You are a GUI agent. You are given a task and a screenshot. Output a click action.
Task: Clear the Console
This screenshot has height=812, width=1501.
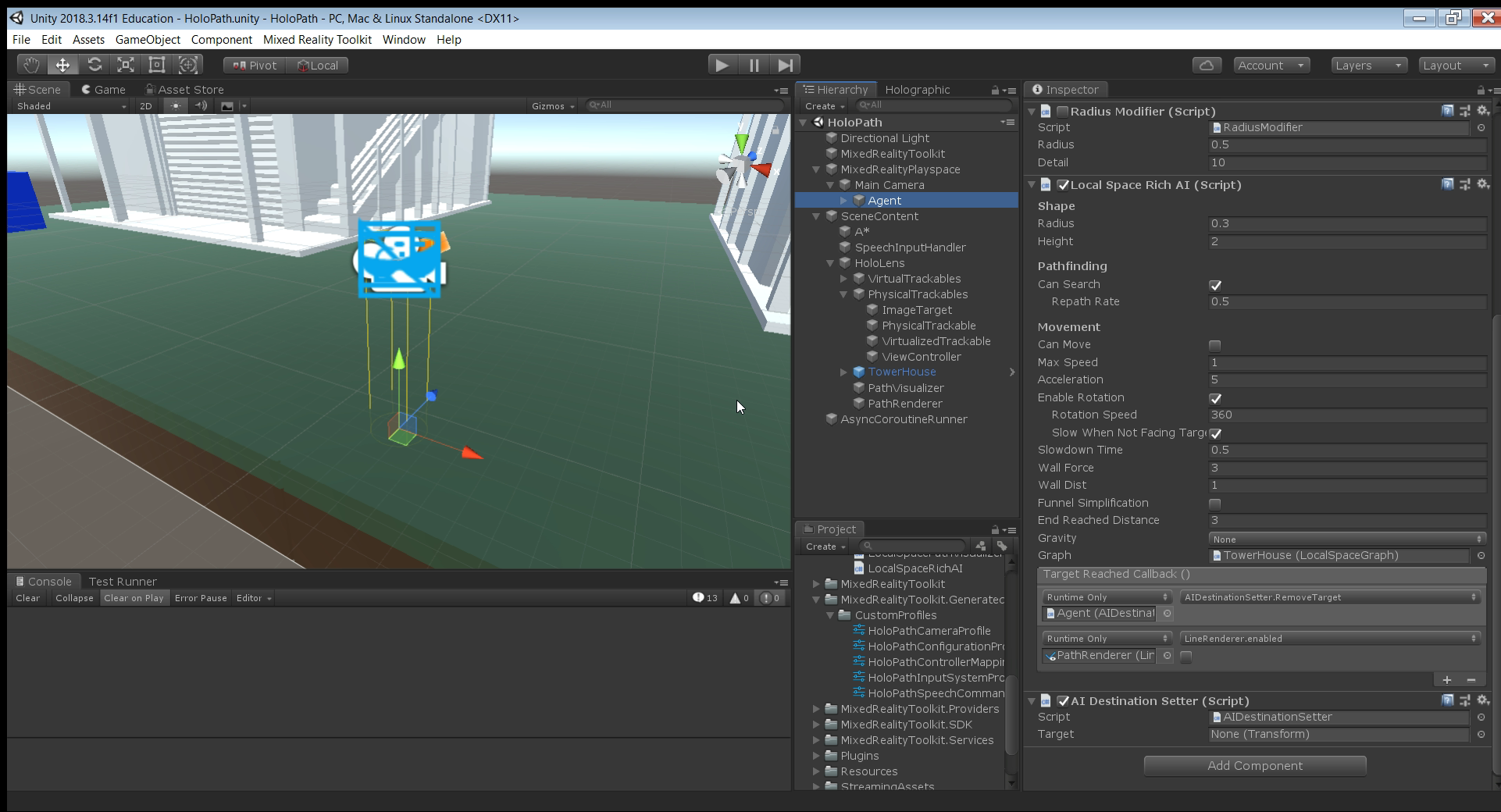(x=27, y=598)
